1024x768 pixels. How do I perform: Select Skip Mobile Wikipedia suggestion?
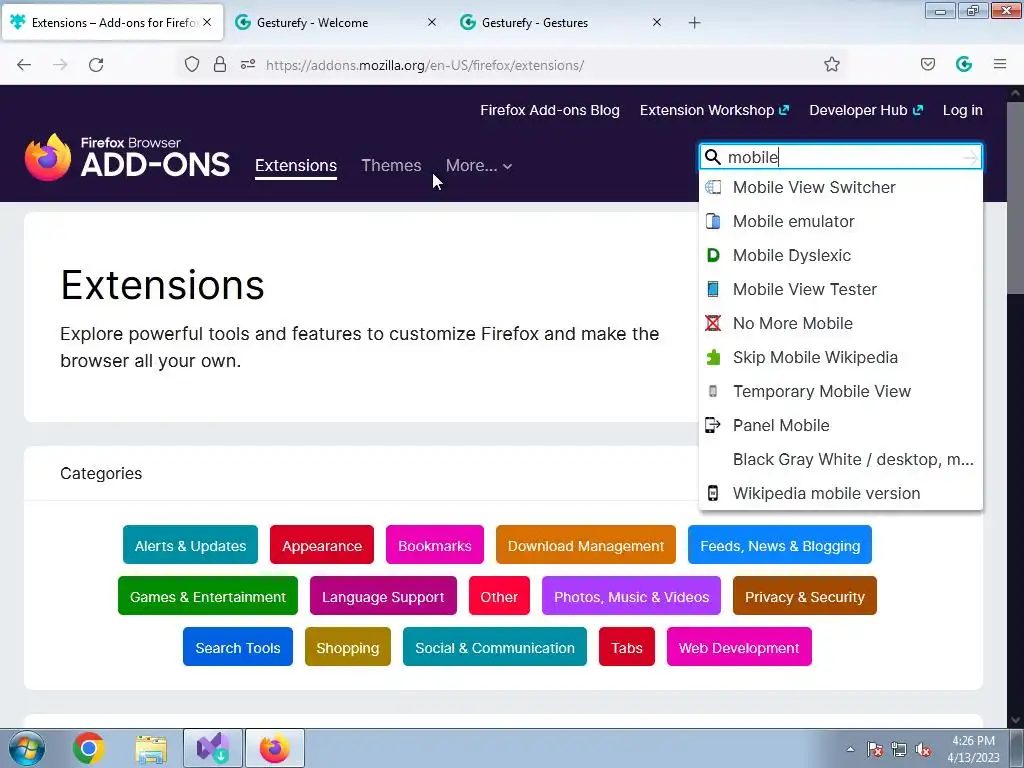click(840, 357)
